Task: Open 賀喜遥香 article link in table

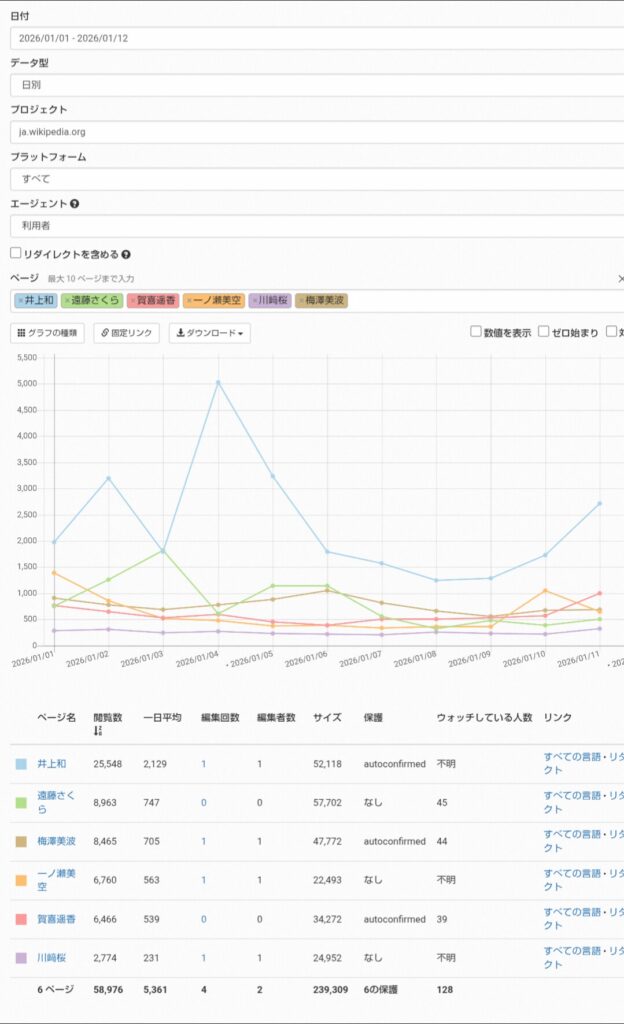Action: click(x=56, y=919)
